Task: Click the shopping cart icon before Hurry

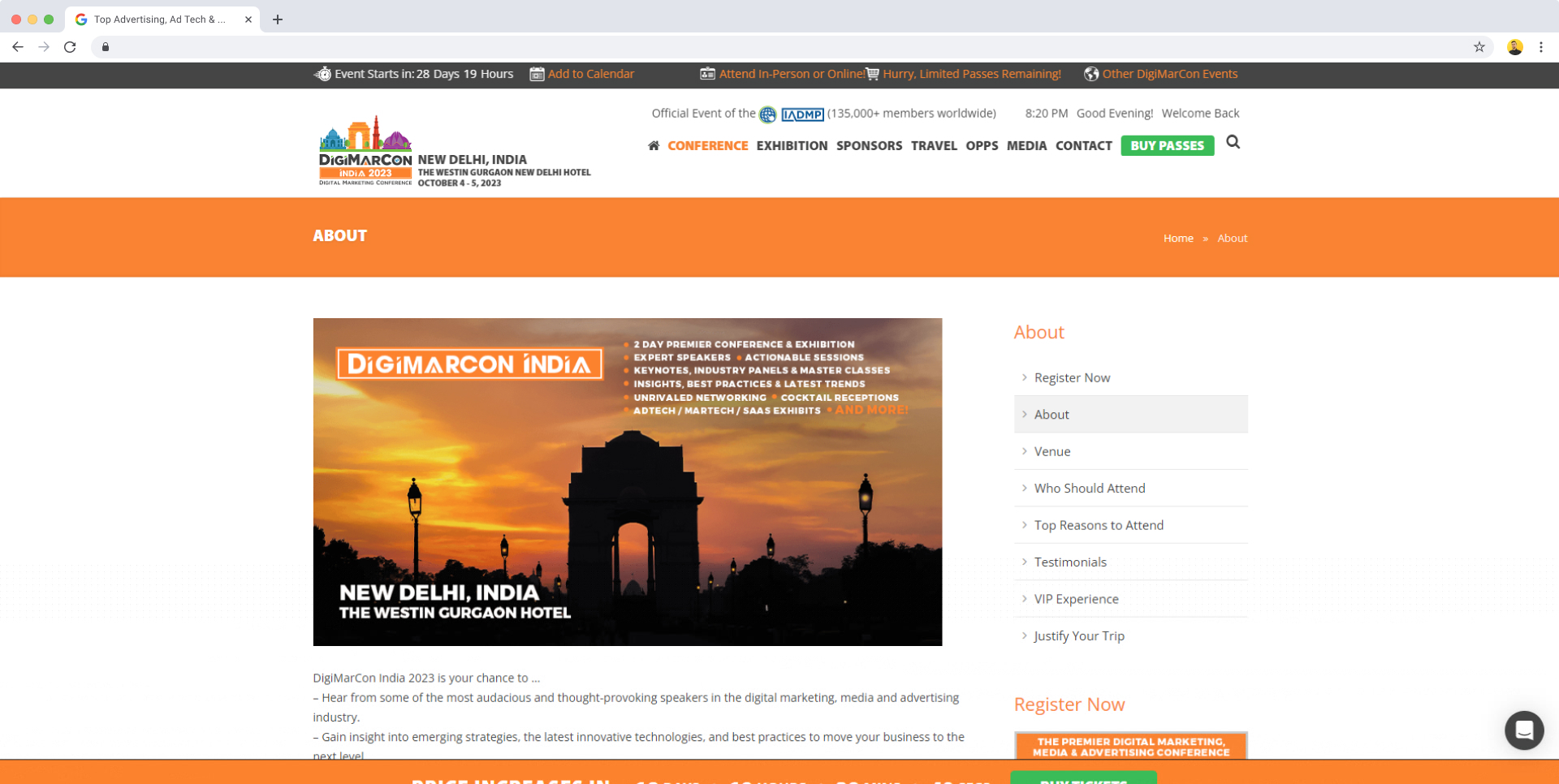Action: 873,74
